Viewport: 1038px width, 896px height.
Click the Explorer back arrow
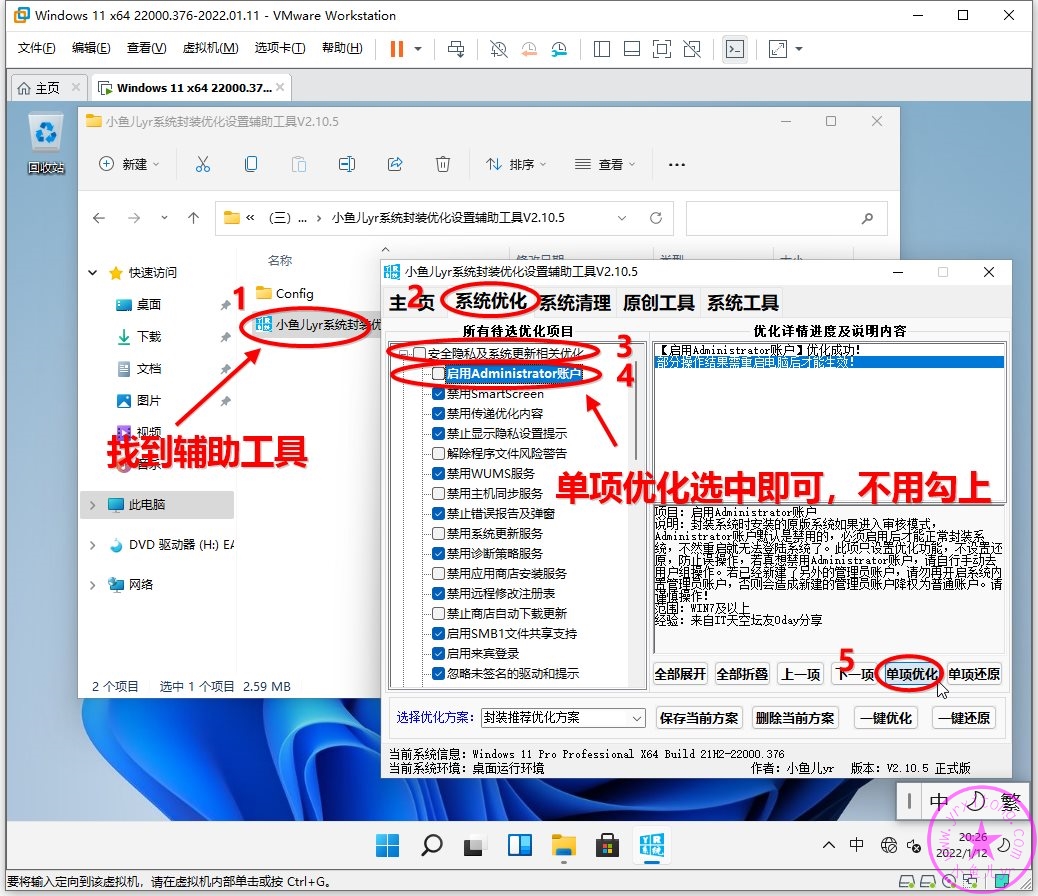pyautogui.click(x=99, y=218)
